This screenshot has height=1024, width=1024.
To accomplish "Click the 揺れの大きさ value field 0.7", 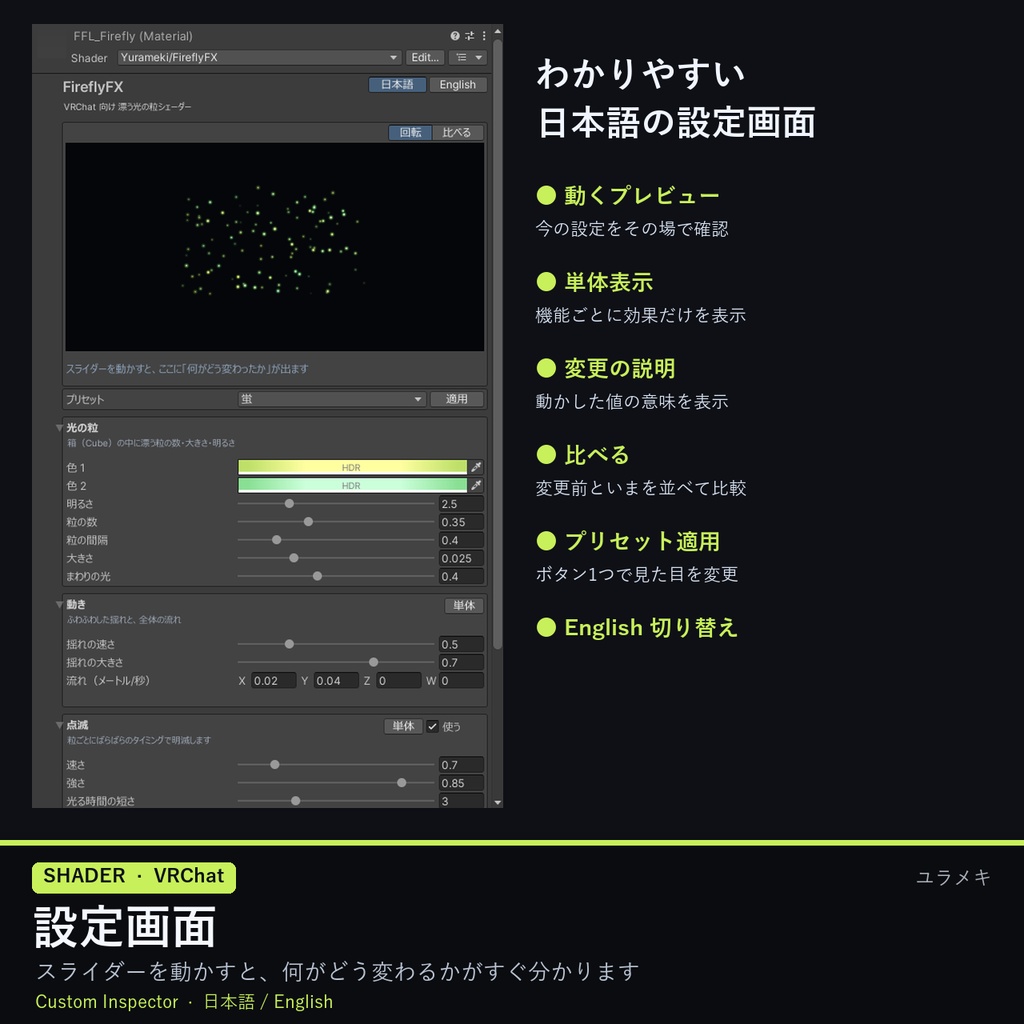I will pos(461,663).
